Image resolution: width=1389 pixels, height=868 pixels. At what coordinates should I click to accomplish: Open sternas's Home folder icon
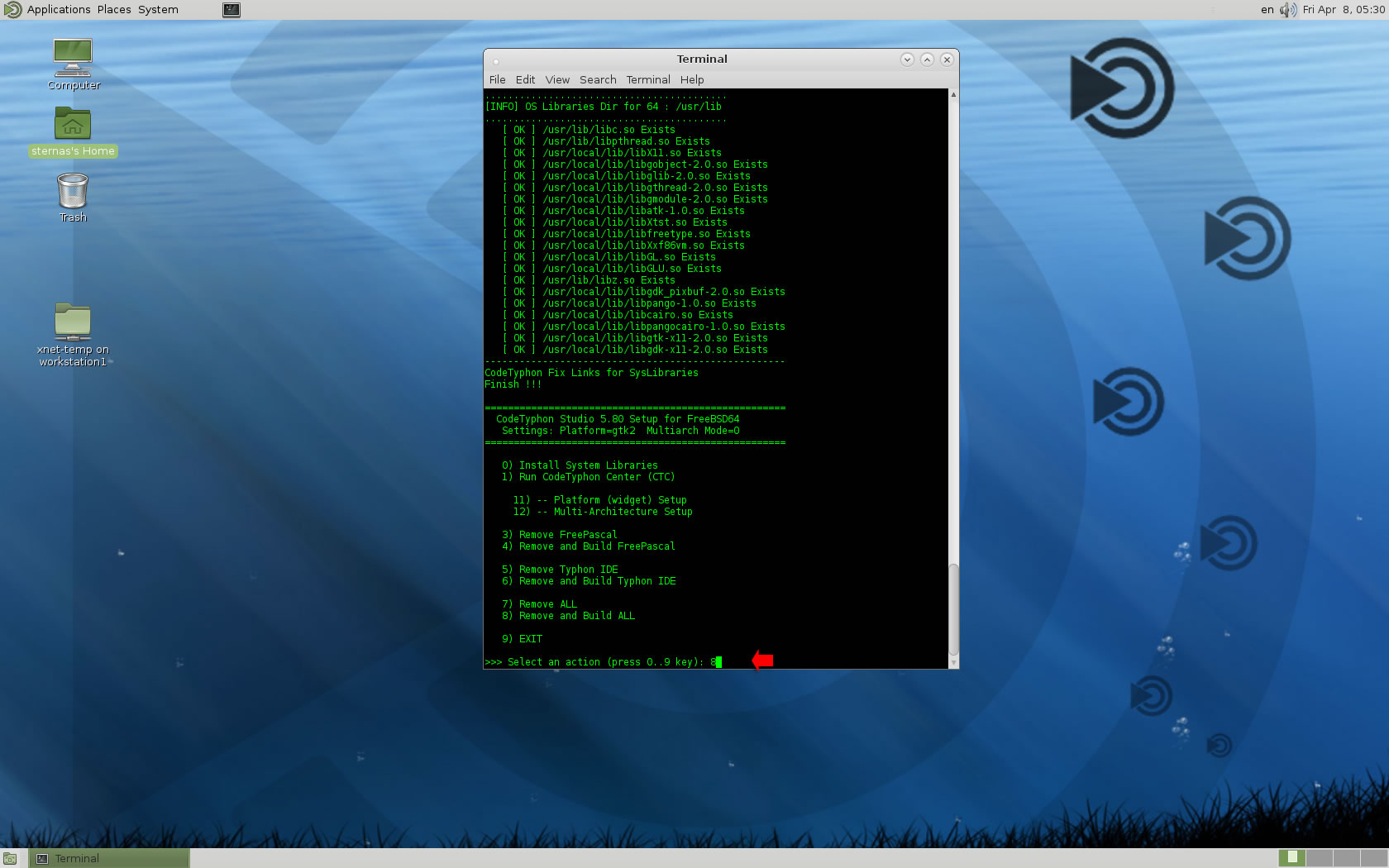tap(73, 132)
